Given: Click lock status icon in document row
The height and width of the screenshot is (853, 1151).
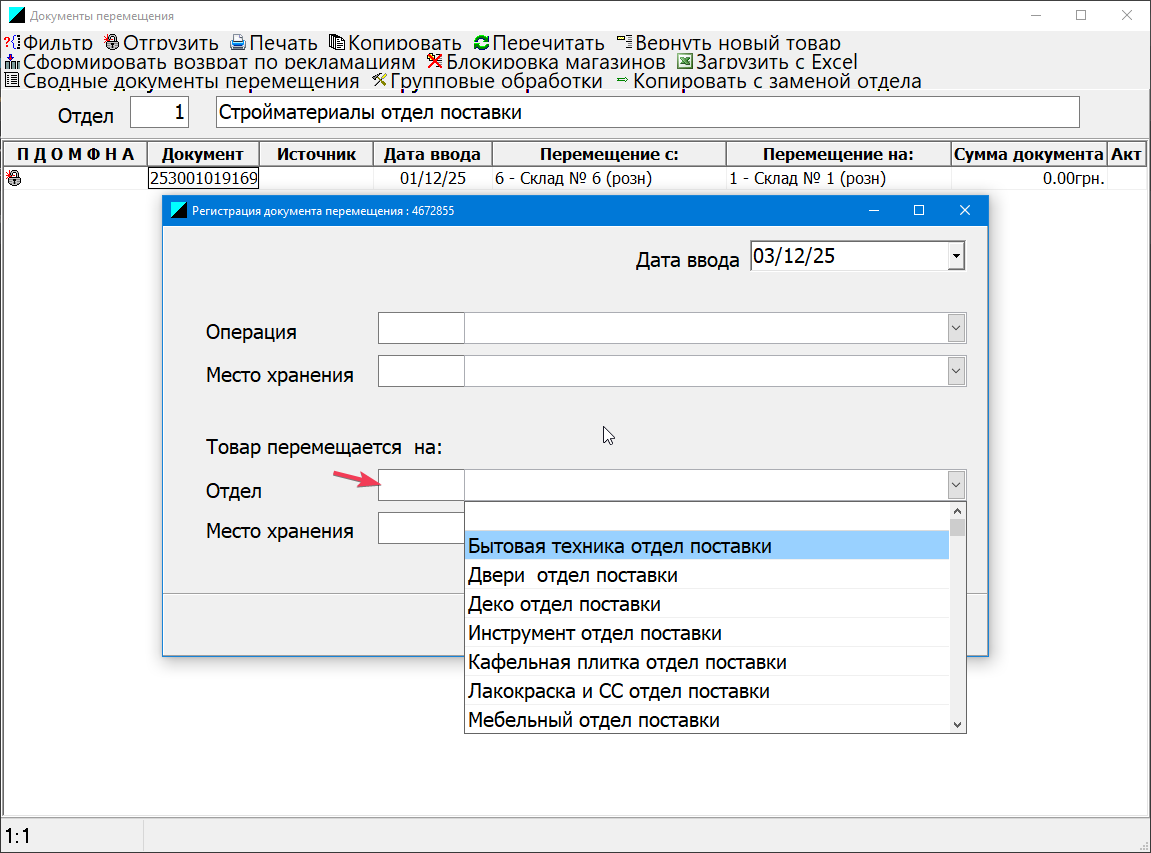Looking at the screenshot, I should click(x=14, y=178).
